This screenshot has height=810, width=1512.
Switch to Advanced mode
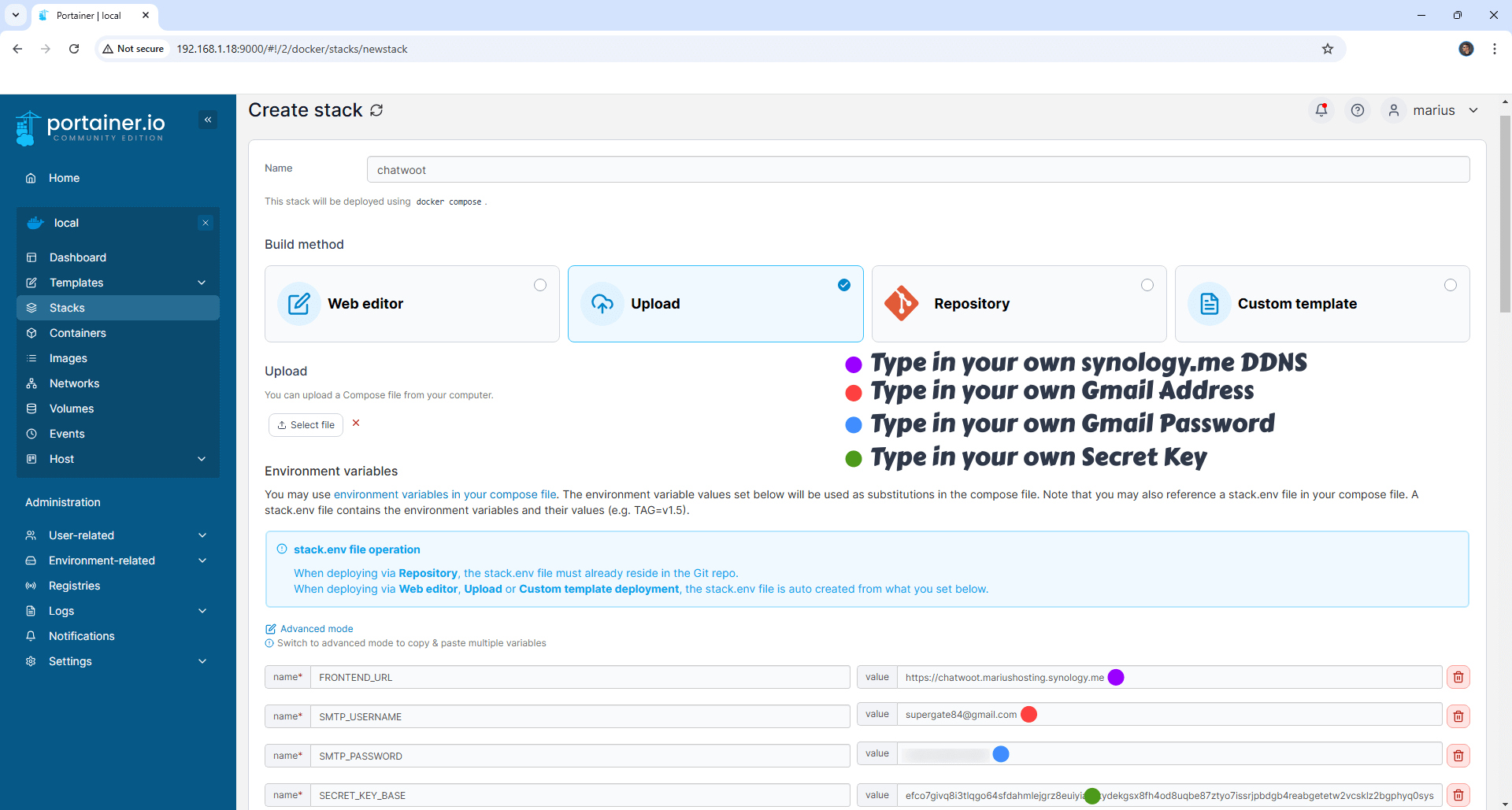point(309,629)
